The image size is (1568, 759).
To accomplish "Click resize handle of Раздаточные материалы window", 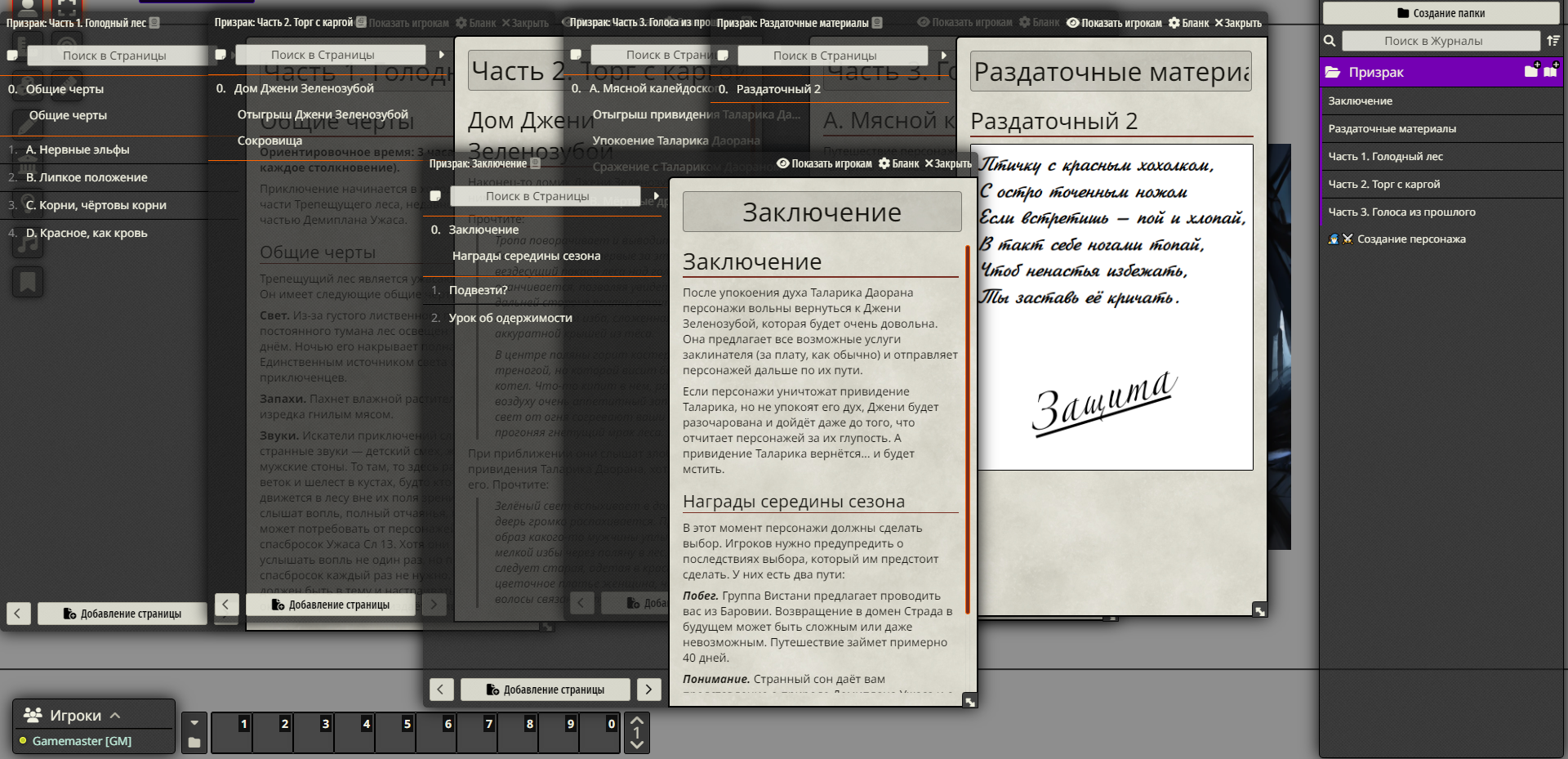I will [x=1259, y=610].
